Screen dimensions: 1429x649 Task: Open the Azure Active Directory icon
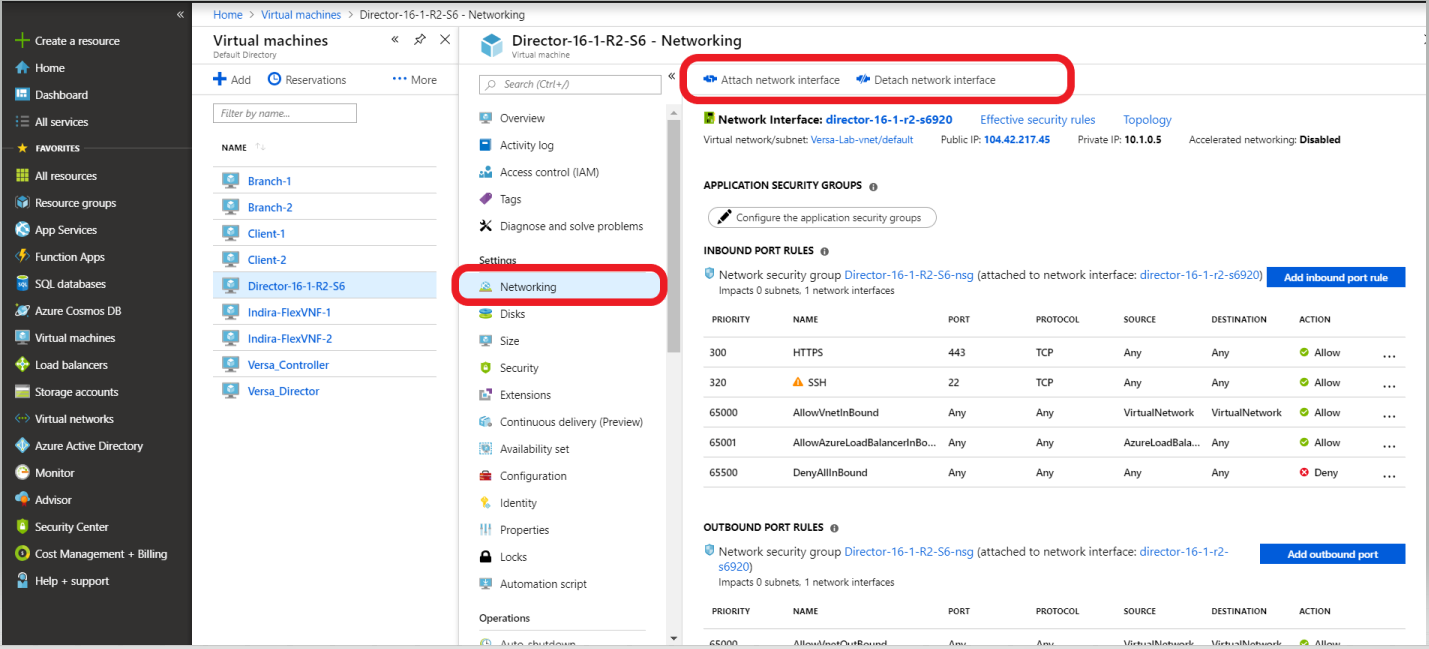pyautogui.click(x=22, y=446)
